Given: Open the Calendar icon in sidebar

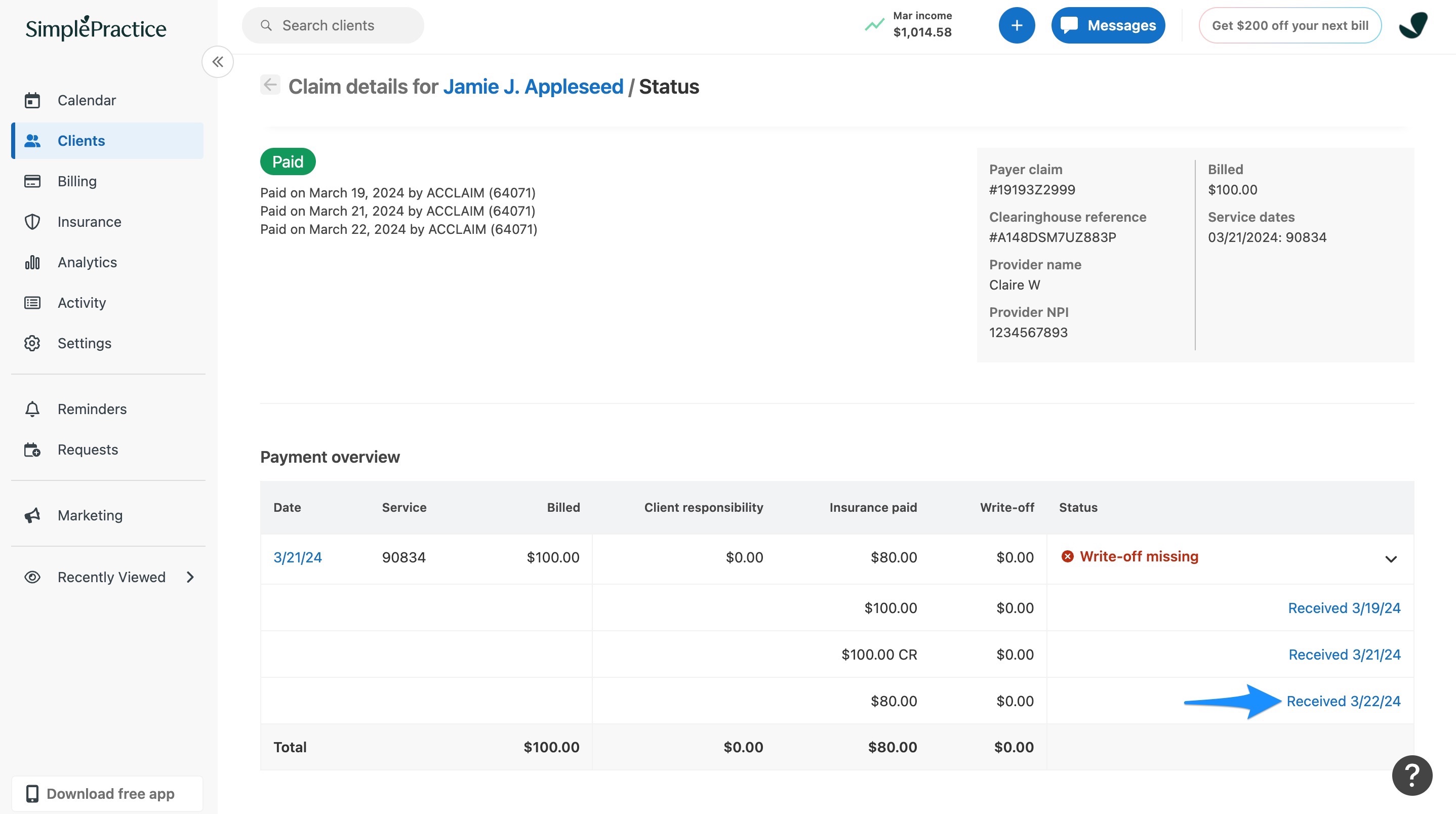Looking at the screenshot, I should [32, 100].
